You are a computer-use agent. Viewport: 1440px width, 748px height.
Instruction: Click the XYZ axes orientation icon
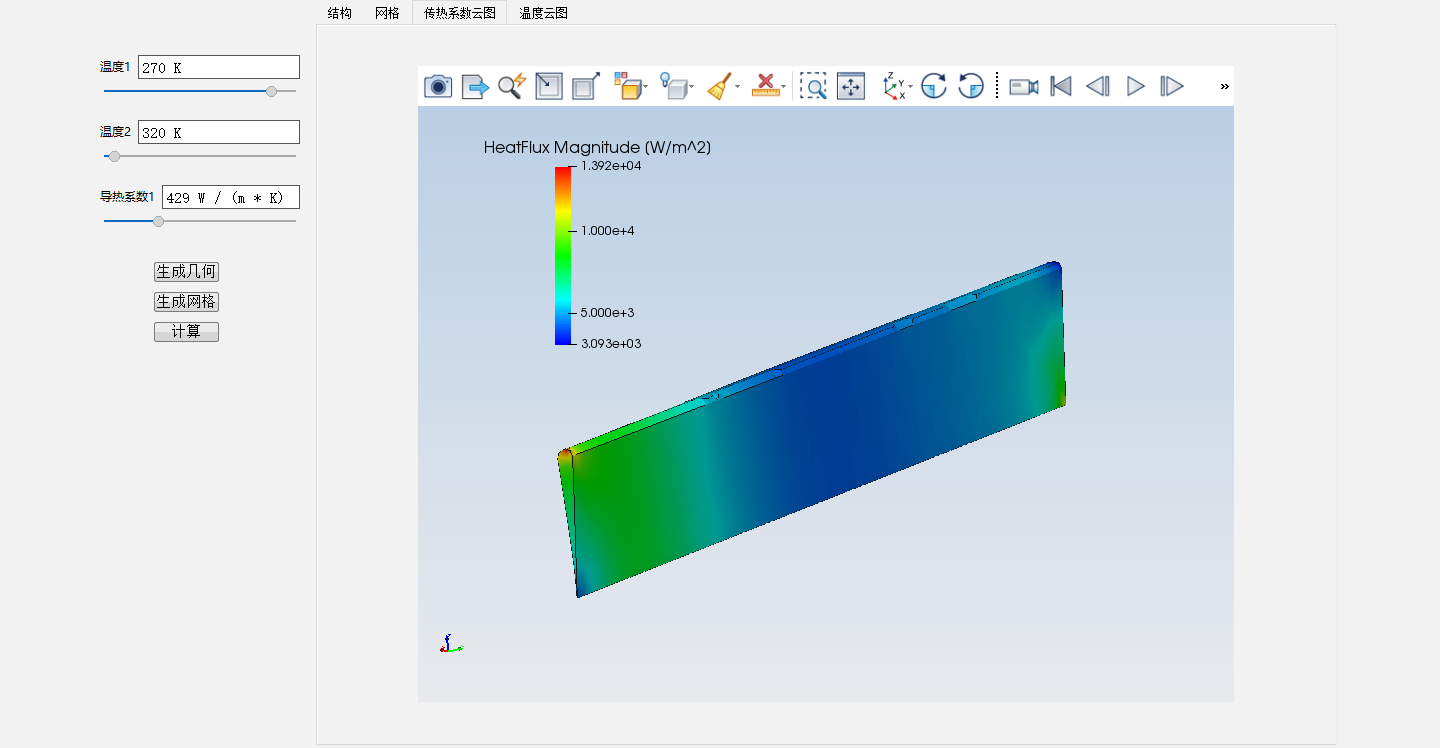click(893, 86)
